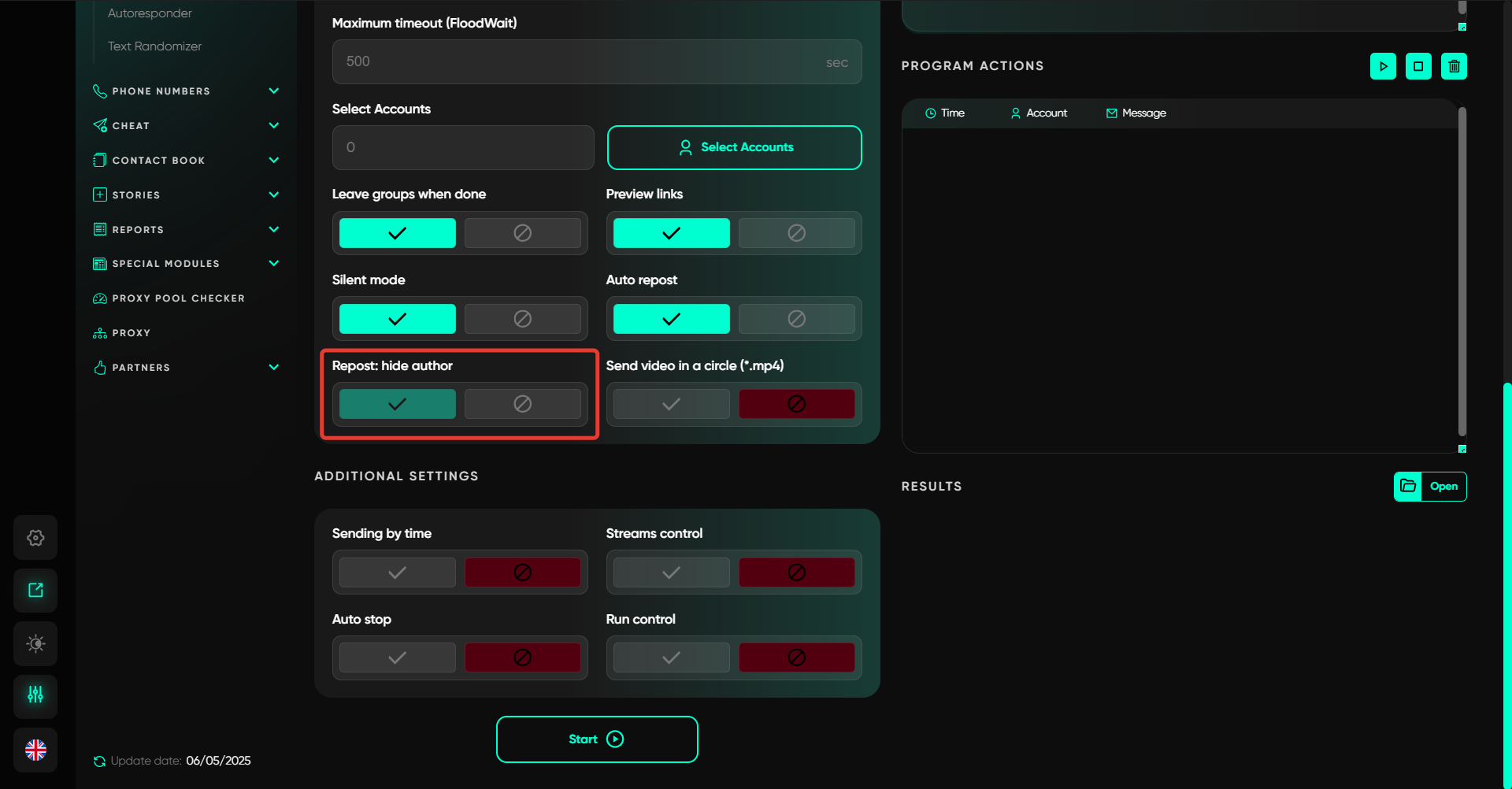The width and height of the screenshot is (1512, 789).
Task: Enable Send video in a circle
Action: click(x=671, y=404)
